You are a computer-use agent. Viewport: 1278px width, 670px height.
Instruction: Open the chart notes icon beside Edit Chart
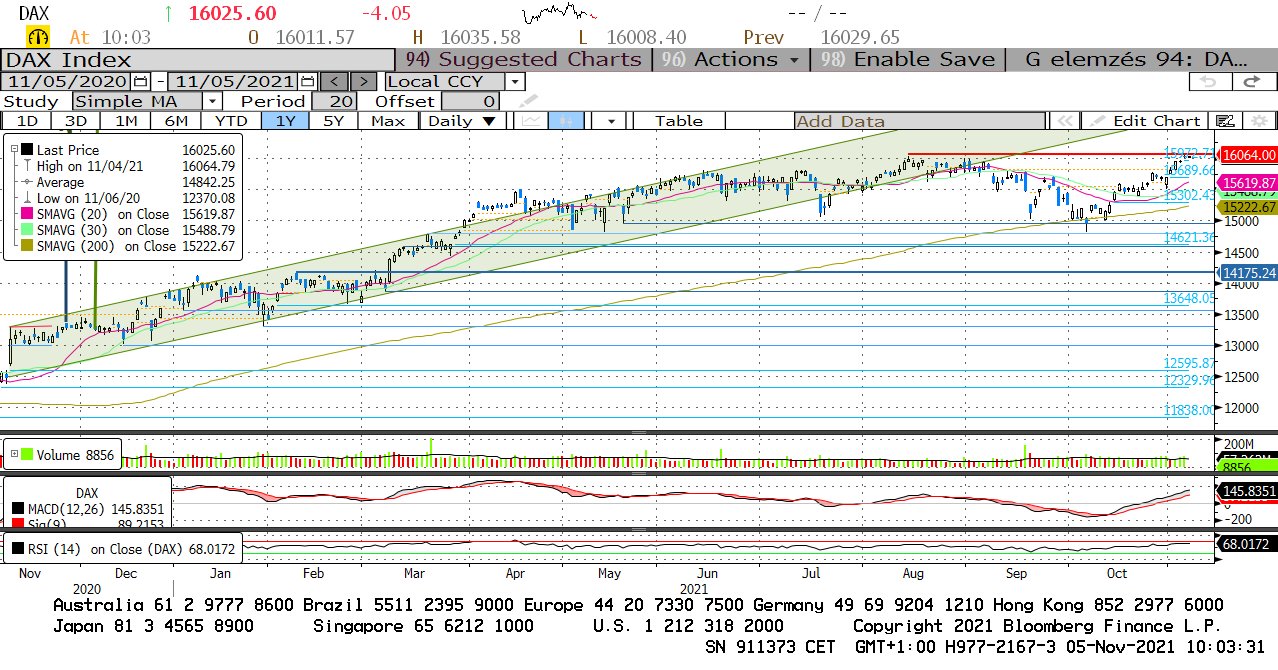click(1225, 121)
